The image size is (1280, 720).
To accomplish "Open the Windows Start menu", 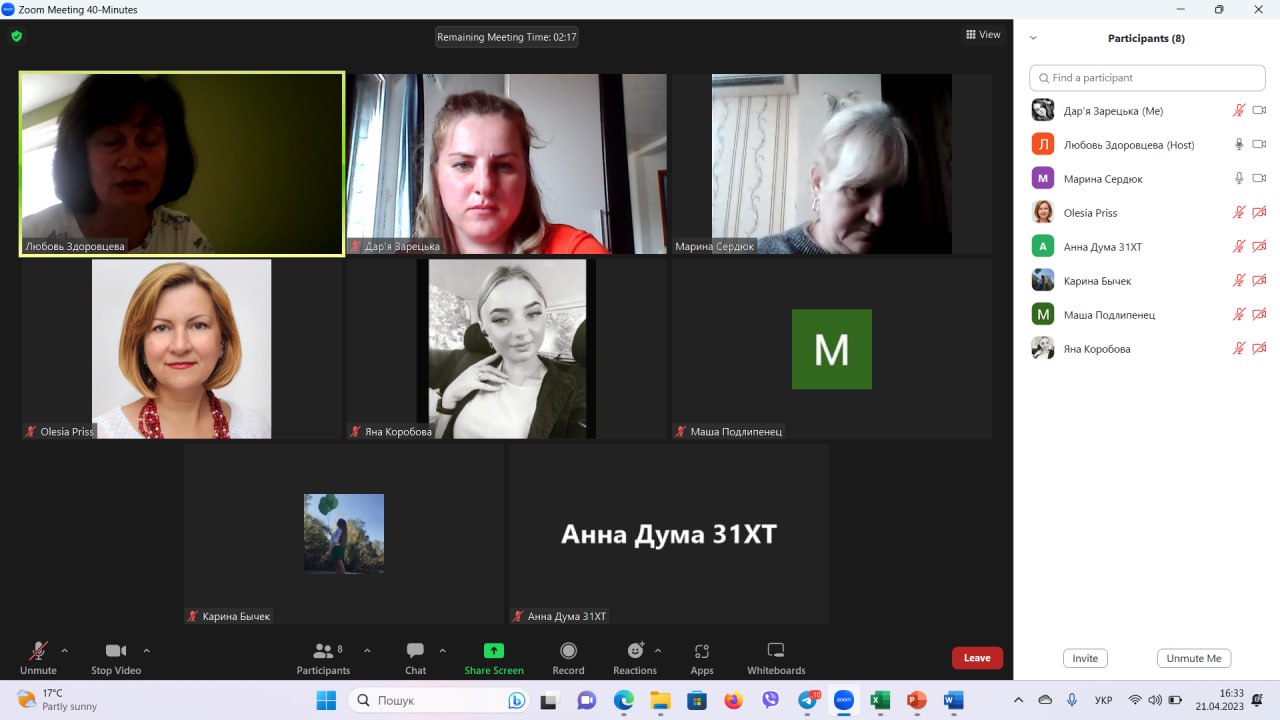I will (326, 700).
